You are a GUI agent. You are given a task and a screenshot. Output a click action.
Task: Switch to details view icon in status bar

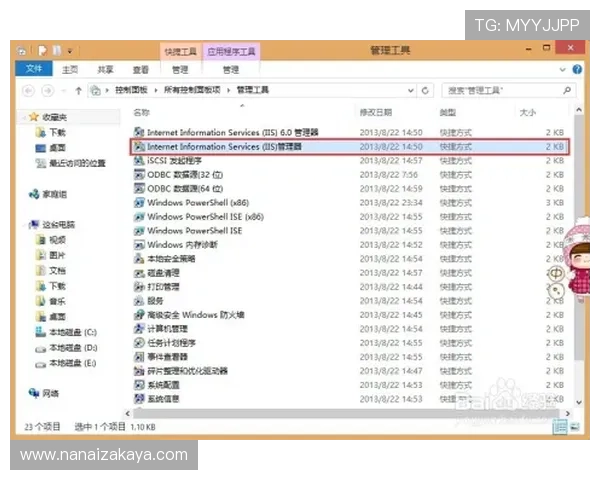[x=560, y=427]
